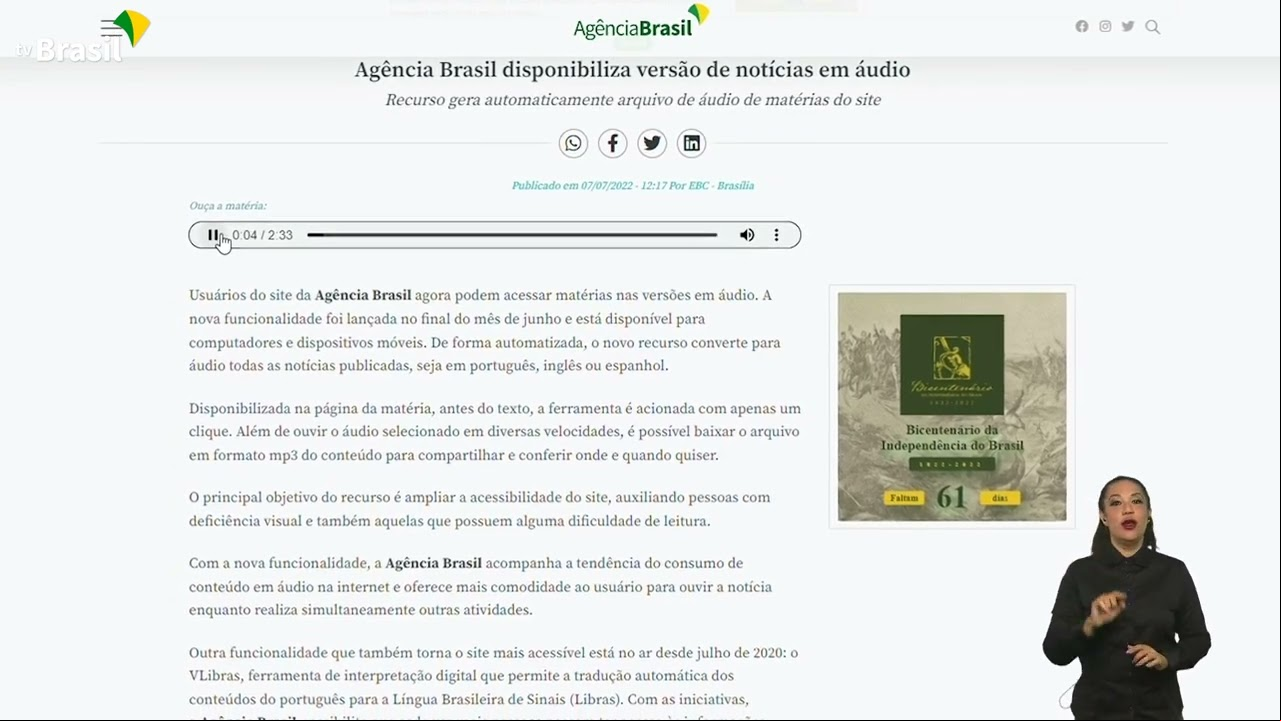1281x721 pixels.
Task: Share article via WhatsApp icon
Action: (573, 144)
